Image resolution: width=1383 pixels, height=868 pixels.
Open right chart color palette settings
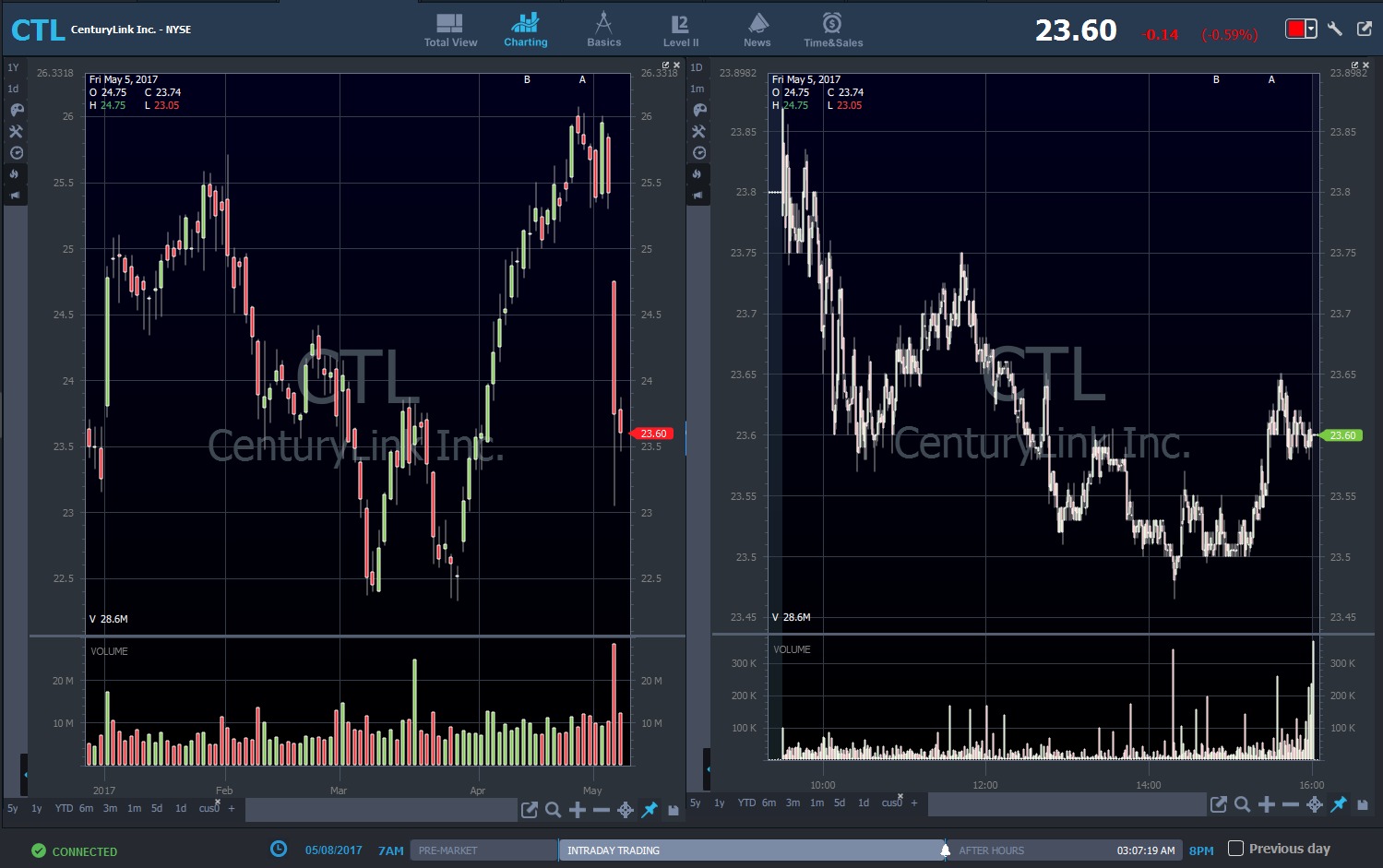(x=698, y=110)
